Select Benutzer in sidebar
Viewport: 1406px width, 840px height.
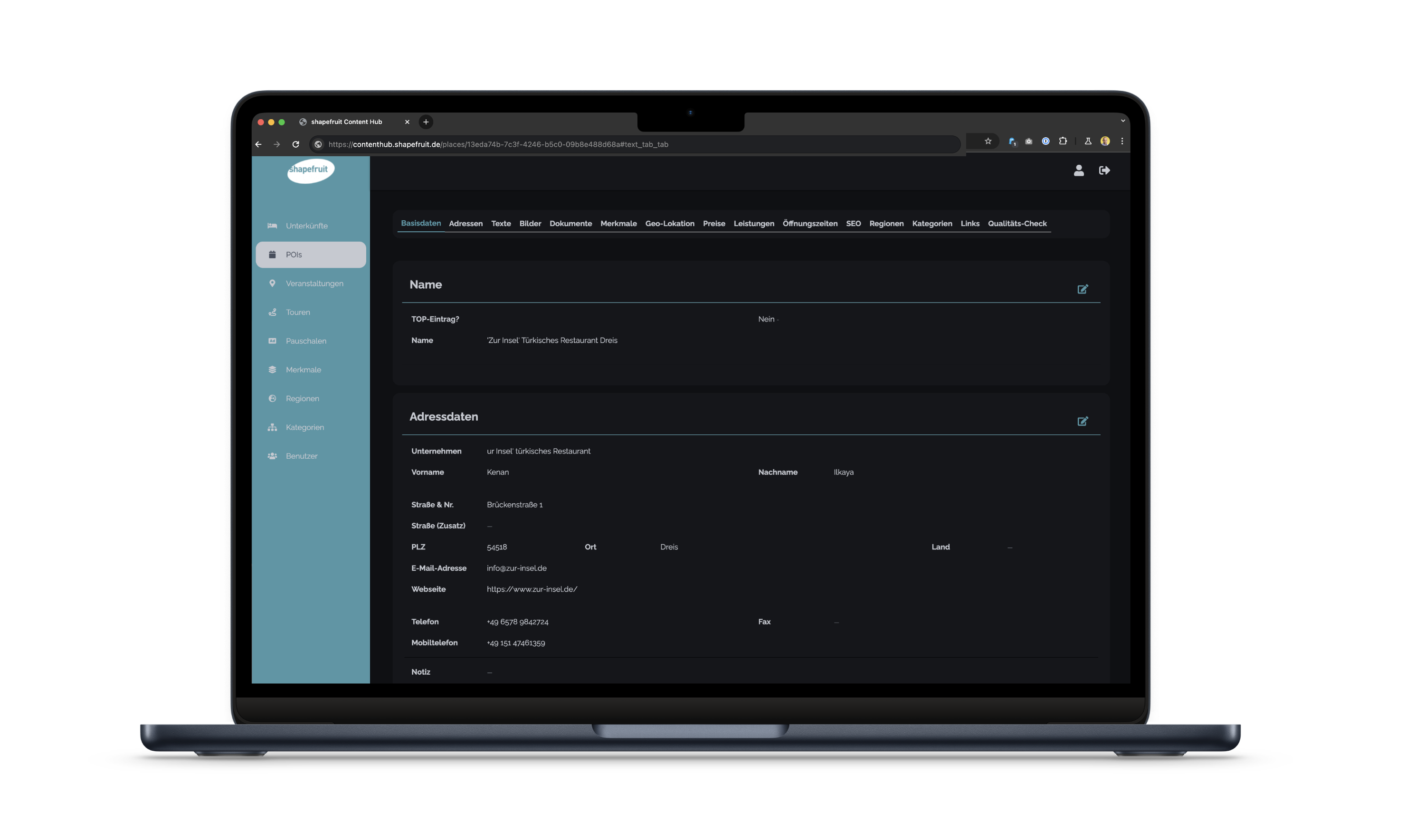click(x=301, y=456)
